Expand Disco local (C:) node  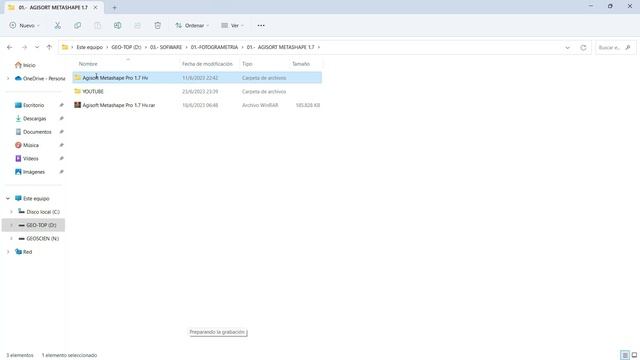11,212
